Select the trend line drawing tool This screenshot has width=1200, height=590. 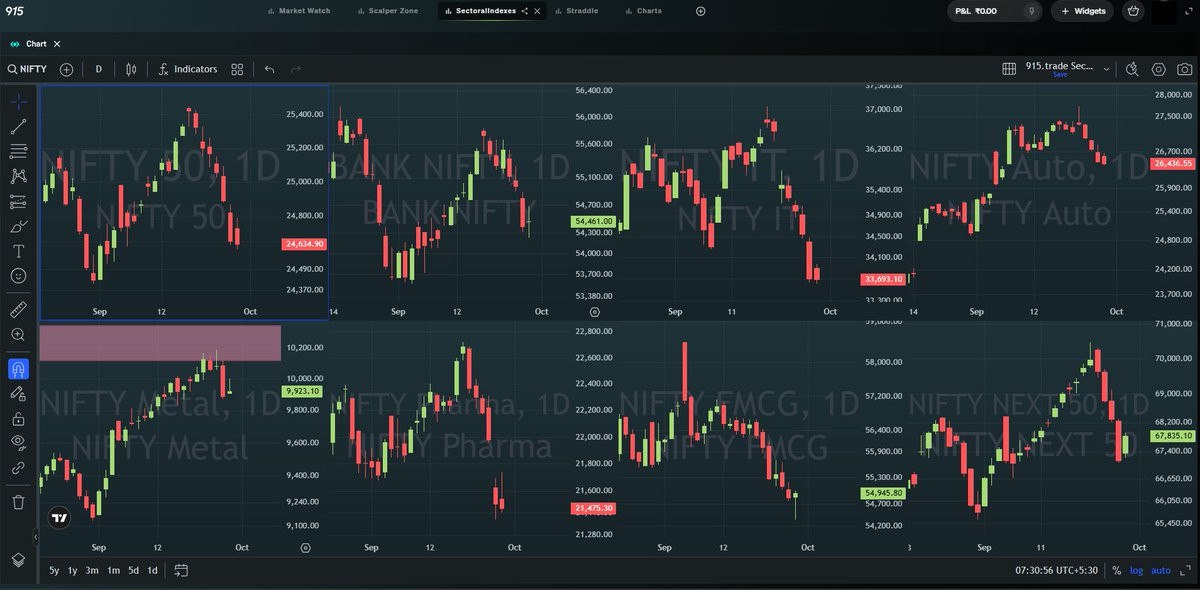click(18, 127)
